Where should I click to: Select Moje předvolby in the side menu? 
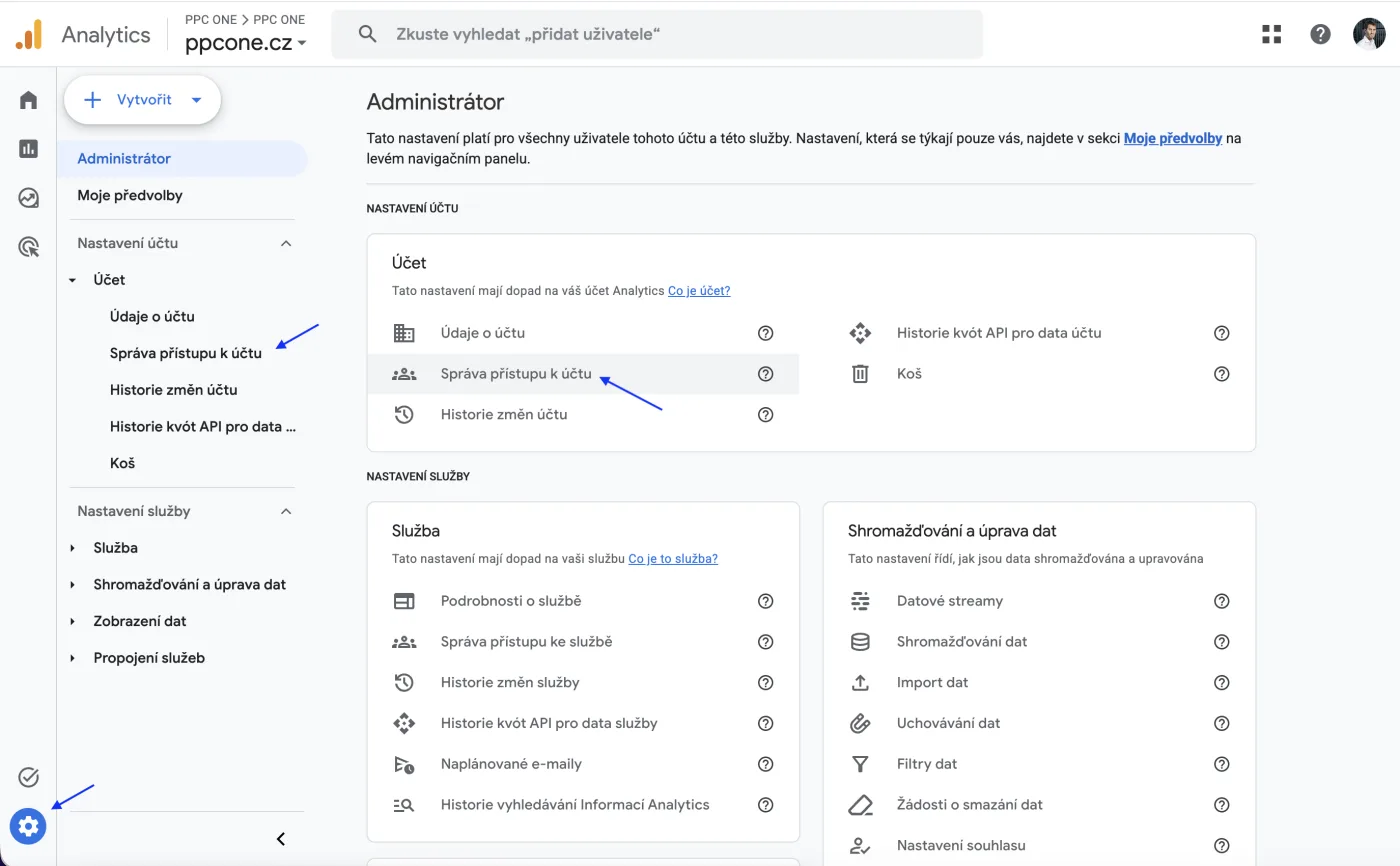tap(130, 195)
